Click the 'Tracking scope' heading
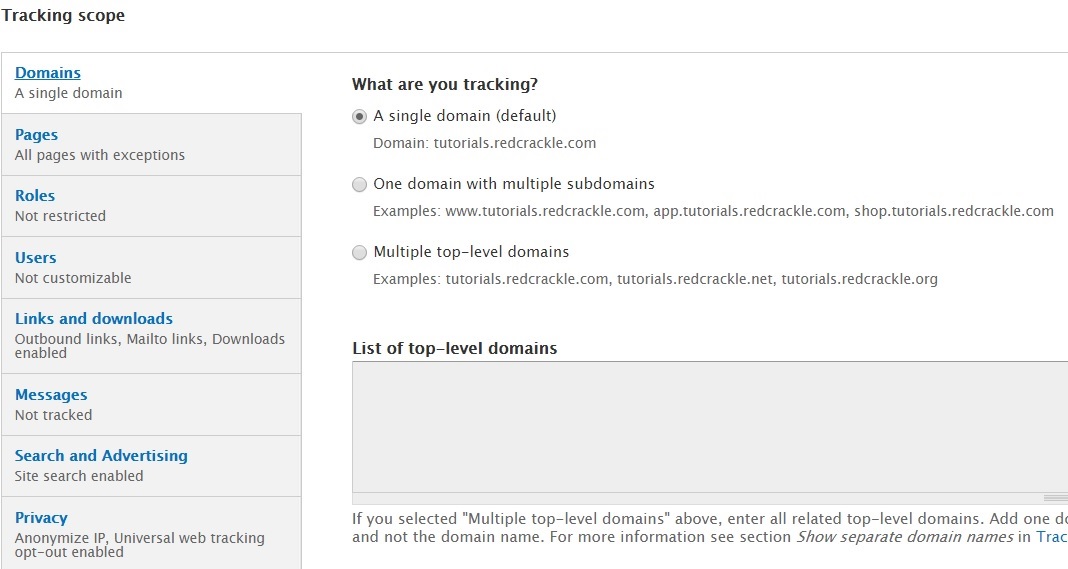The height and width of the screenshot is (569, 1068). point(63,15)
